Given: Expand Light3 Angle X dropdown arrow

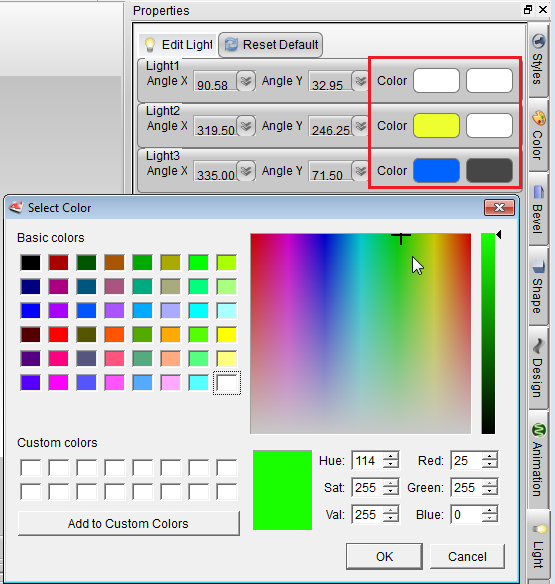Looking at the screenshot, I should [246, 171].
